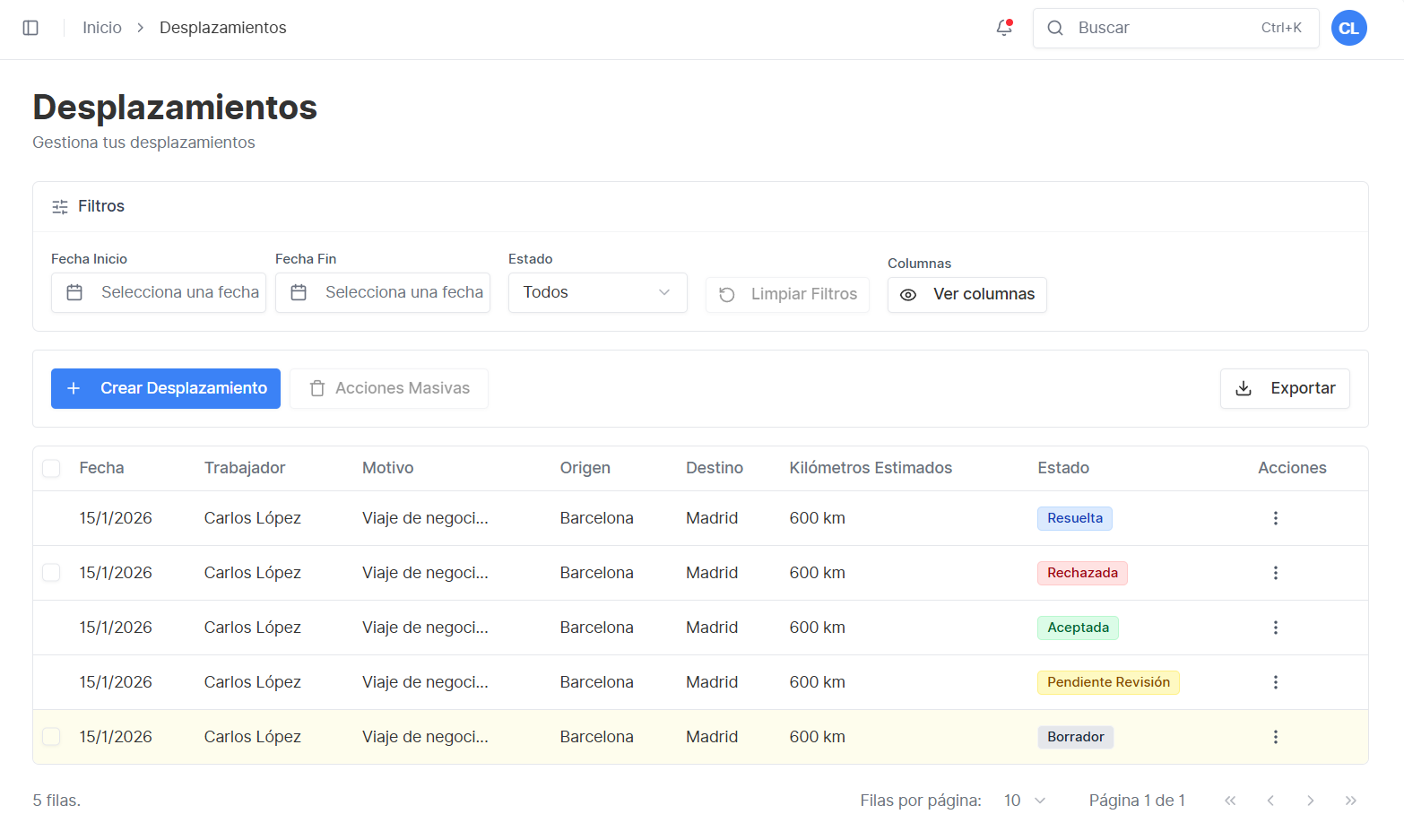Image resolution: width=1404 pixels, height=840 pixels.
Task: Click the Aceptada status badge
Action: (x=1078, y=628)
